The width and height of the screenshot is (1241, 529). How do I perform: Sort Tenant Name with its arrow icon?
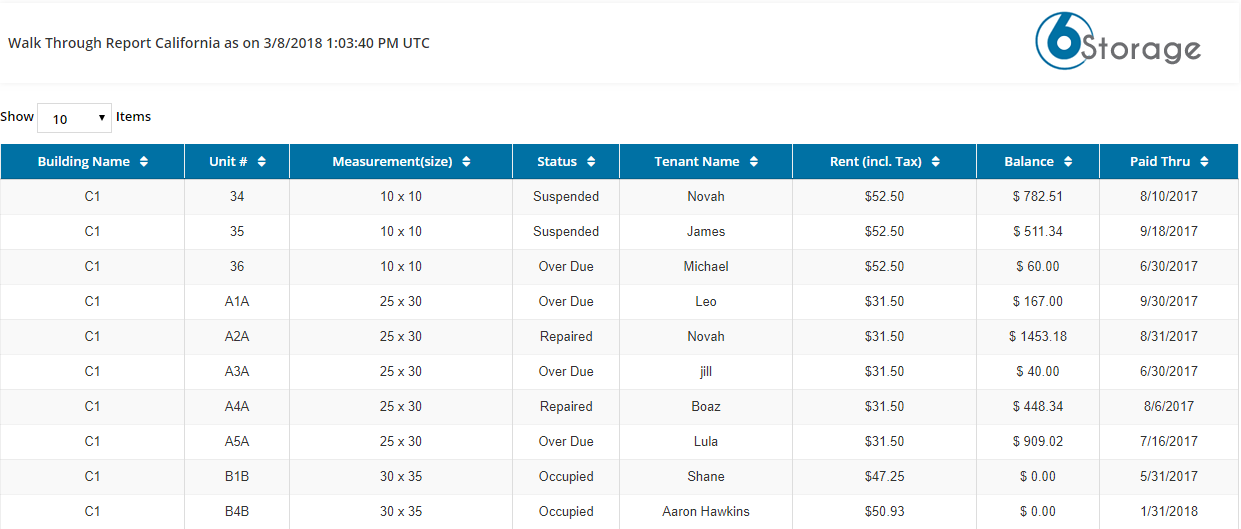754,162
